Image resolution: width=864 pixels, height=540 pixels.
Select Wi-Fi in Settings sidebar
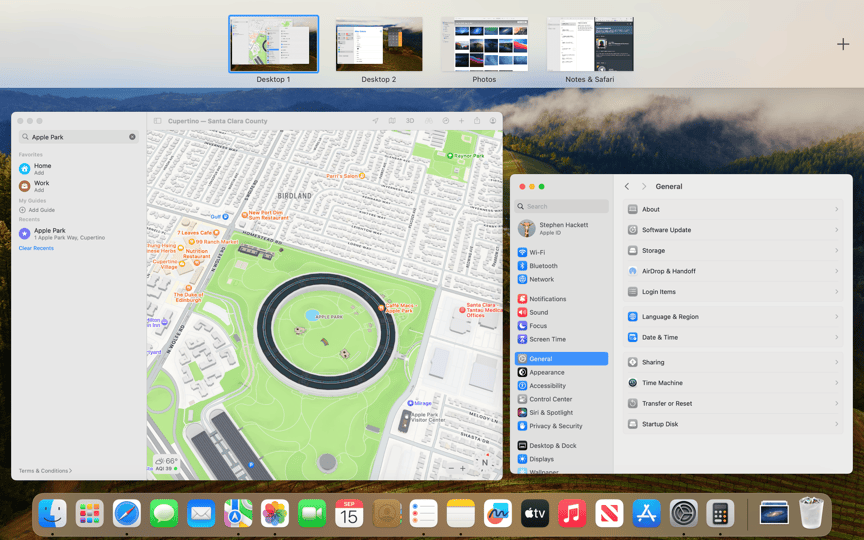coord(561,252)
